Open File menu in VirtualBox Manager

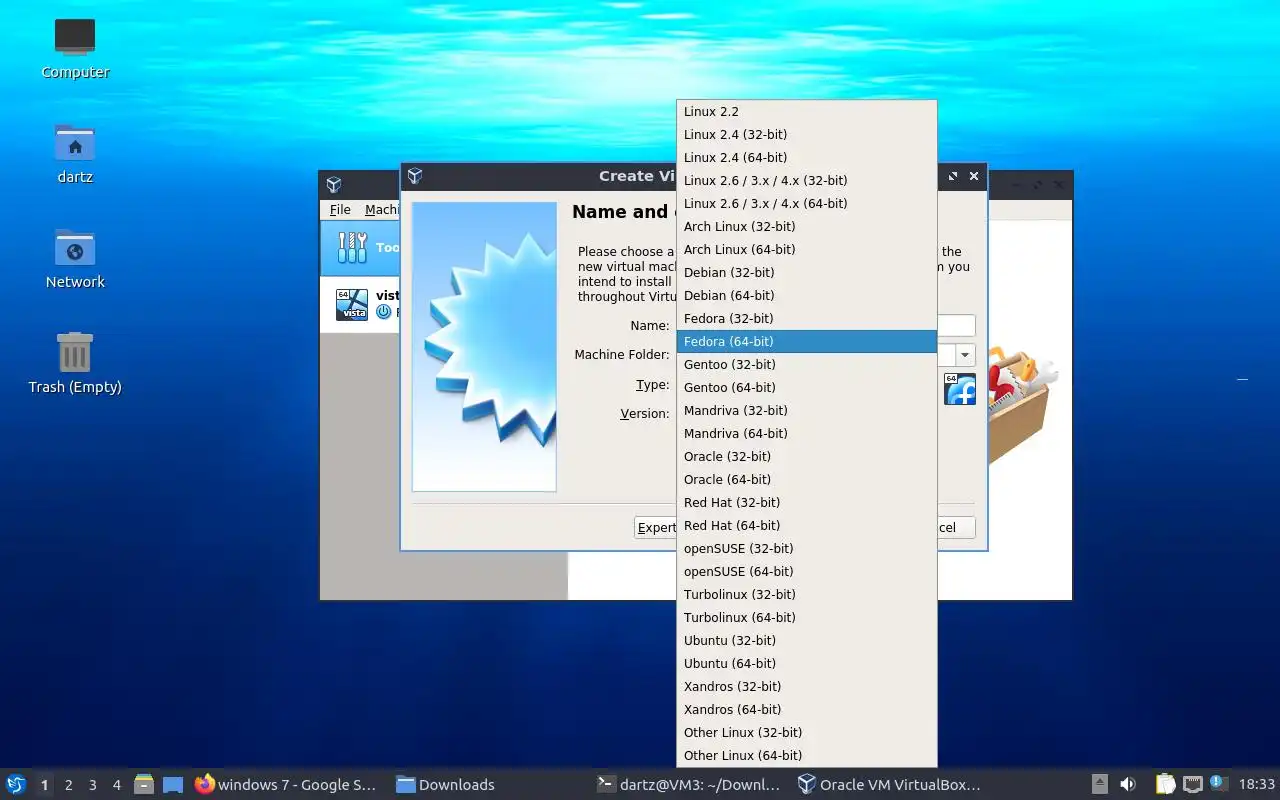(340, 209)
